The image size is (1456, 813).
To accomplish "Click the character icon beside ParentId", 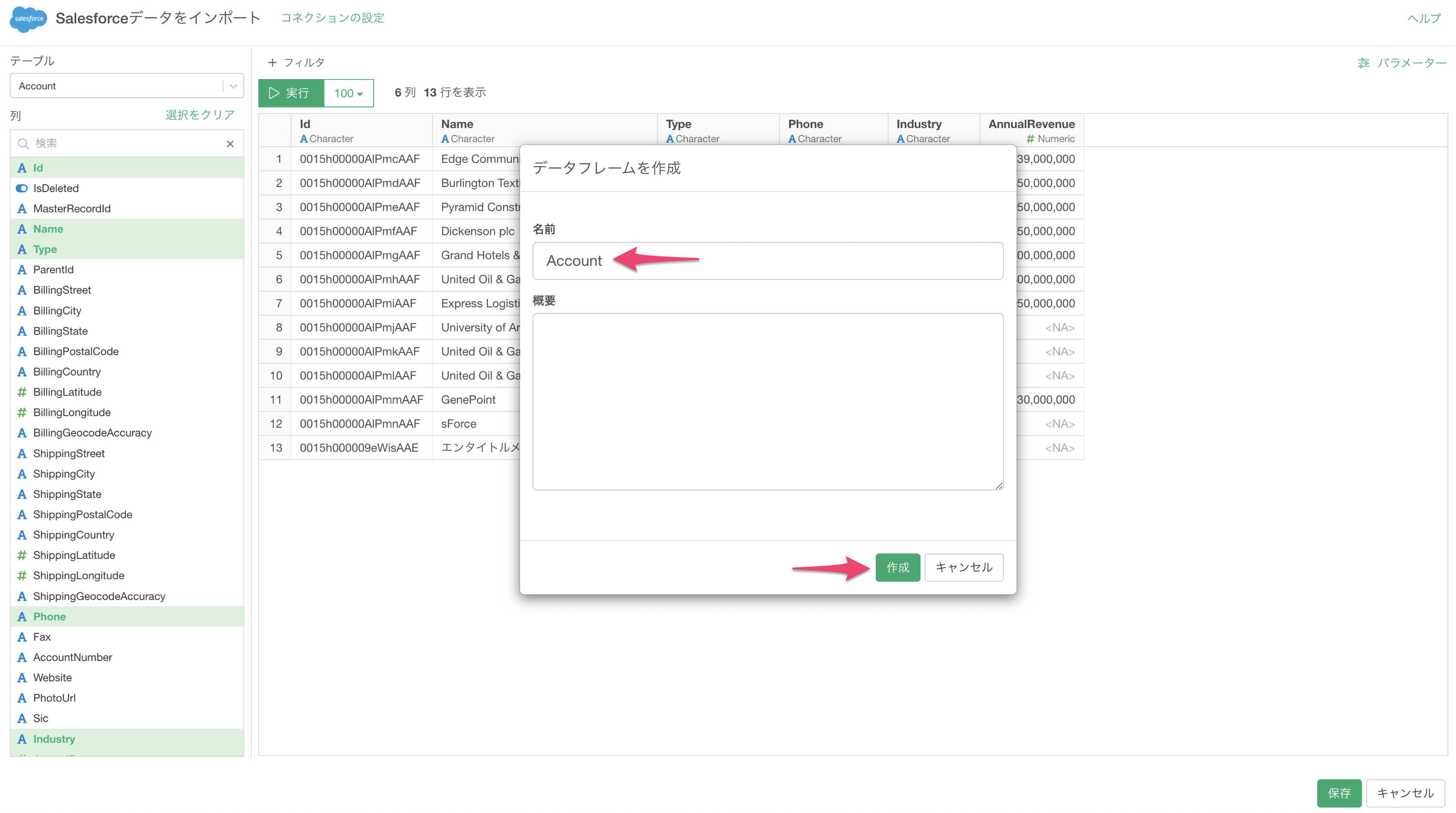I will click(x=22, y=269).
